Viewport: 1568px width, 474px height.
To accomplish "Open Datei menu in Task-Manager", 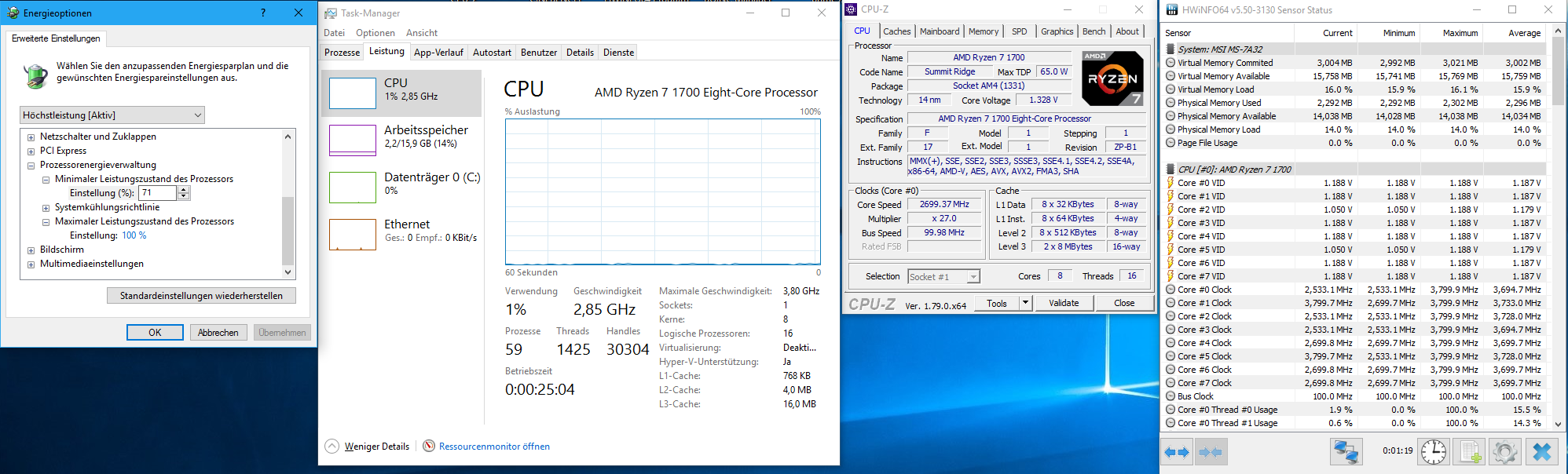I will pyautogui.click(x=334, y=33).
